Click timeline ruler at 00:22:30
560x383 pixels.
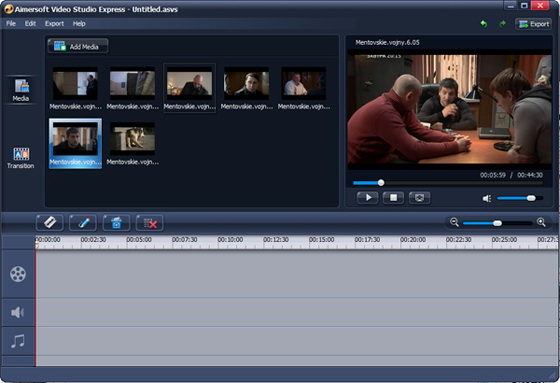[459, 239]
